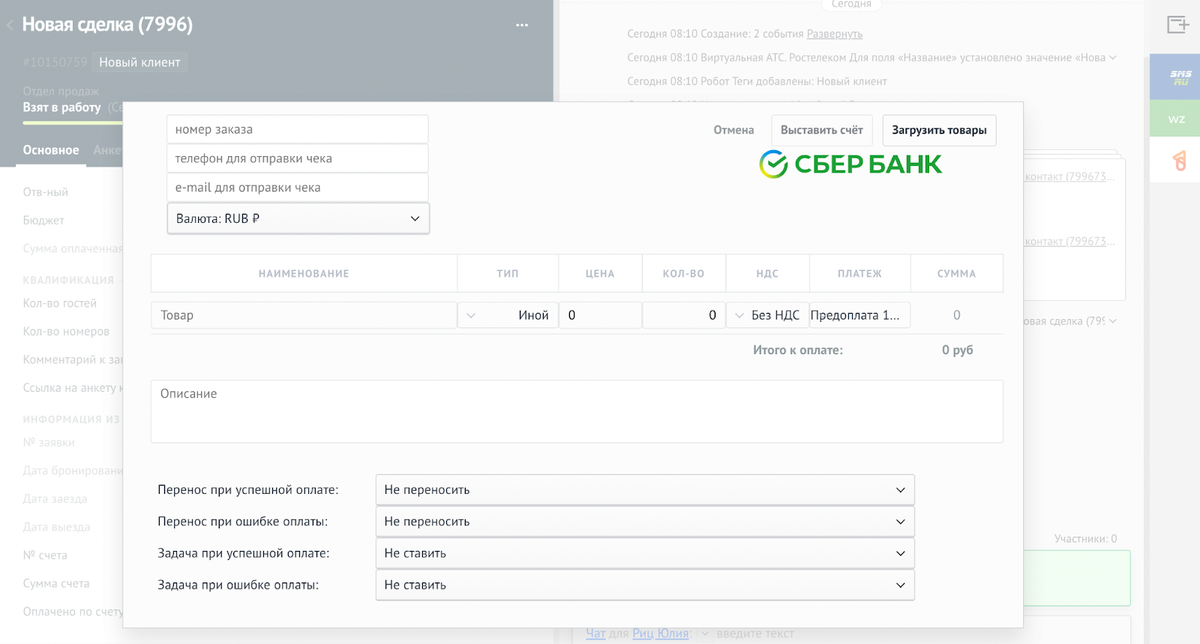The height and width of the screenshot is (644, 1200).
Task: Open the Тип dropdown showing Иной
Action: click(508, 315)
